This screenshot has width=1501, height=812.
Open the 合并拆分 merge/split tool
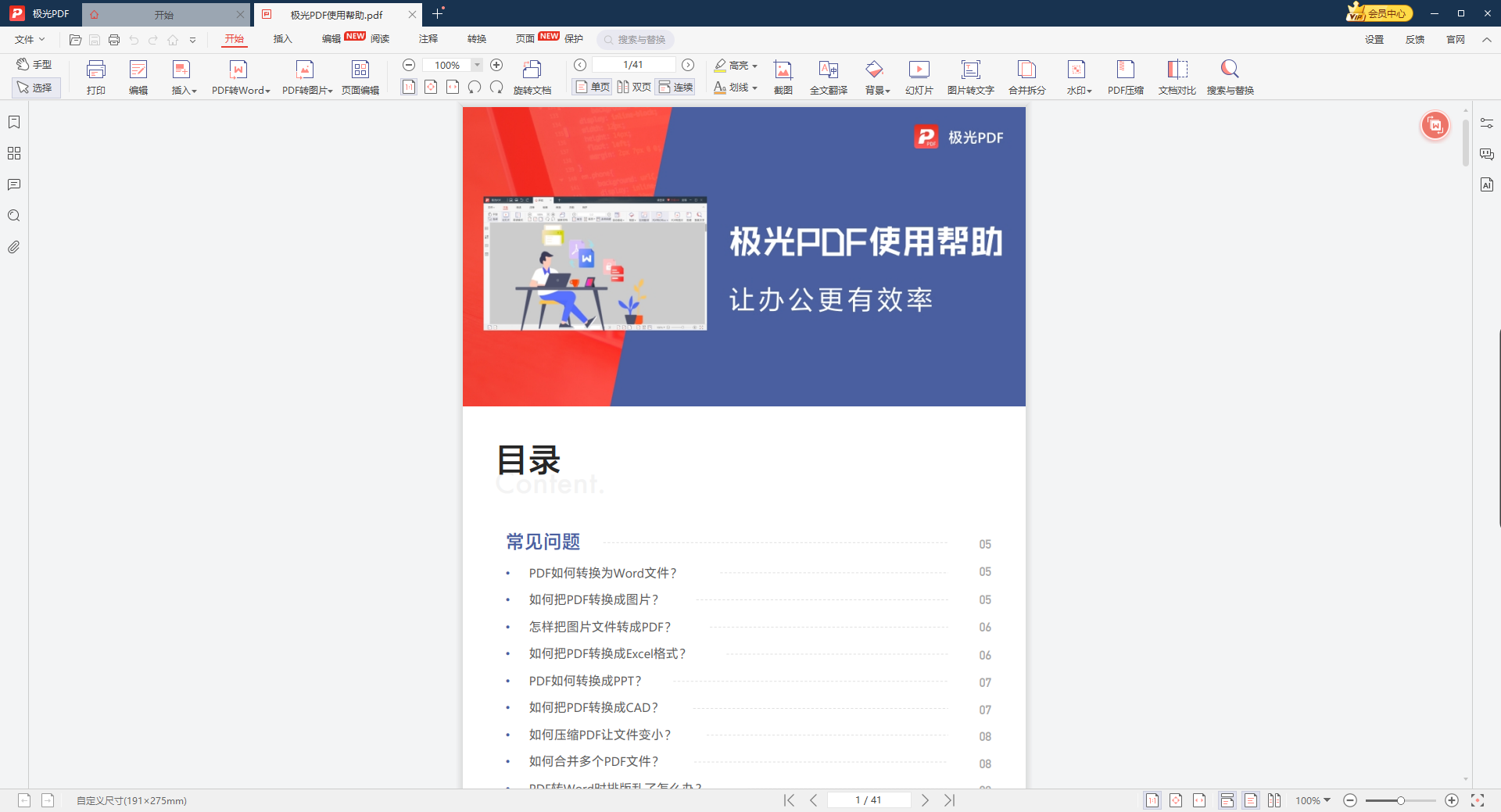1026,76
